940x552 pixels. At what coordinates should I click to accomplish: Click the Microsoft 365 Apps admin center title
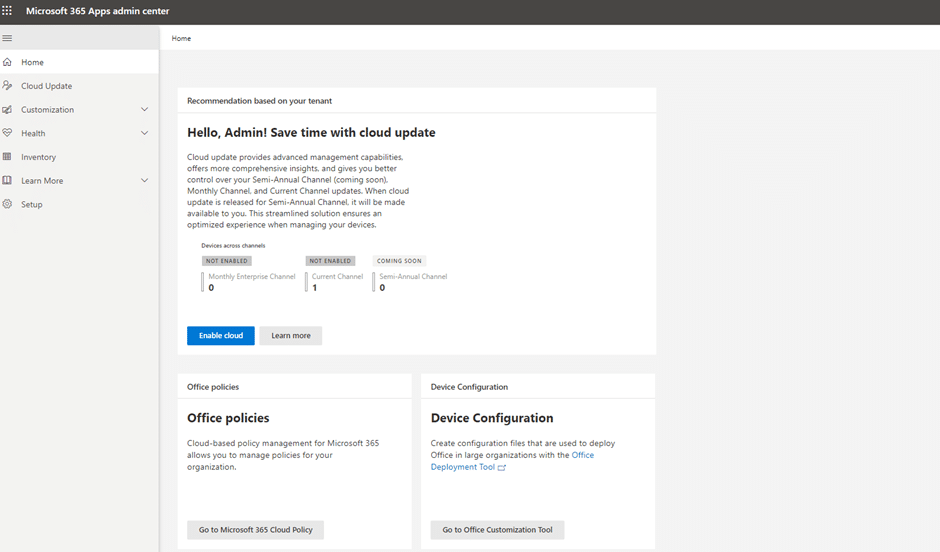[x=98, y=11]
